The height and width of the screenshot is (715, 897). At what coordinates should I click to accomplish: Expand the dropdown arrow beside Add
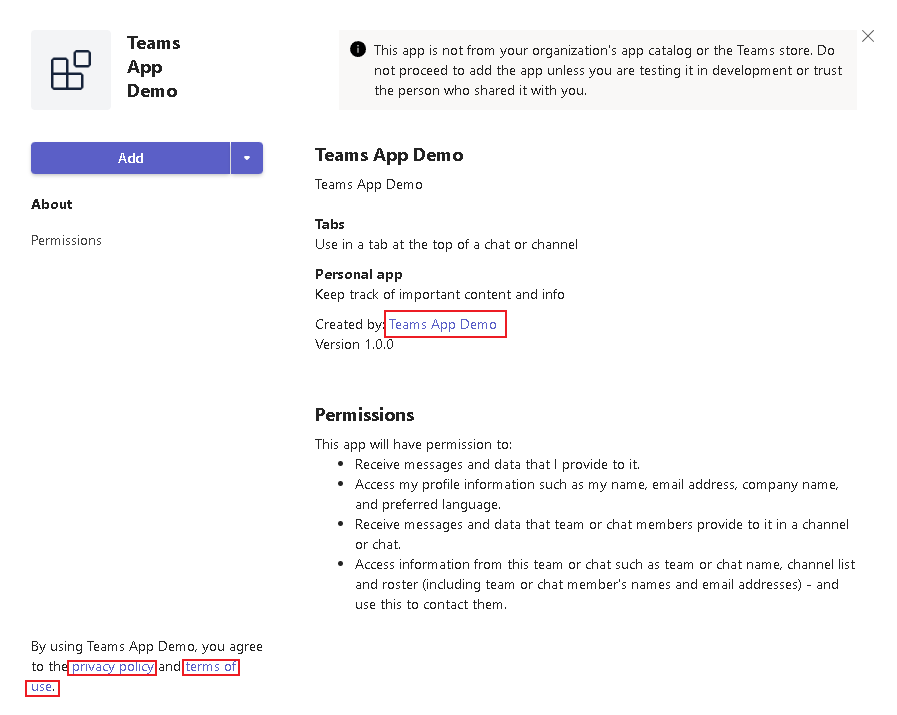pyautogui.click(x=247, y=158)
